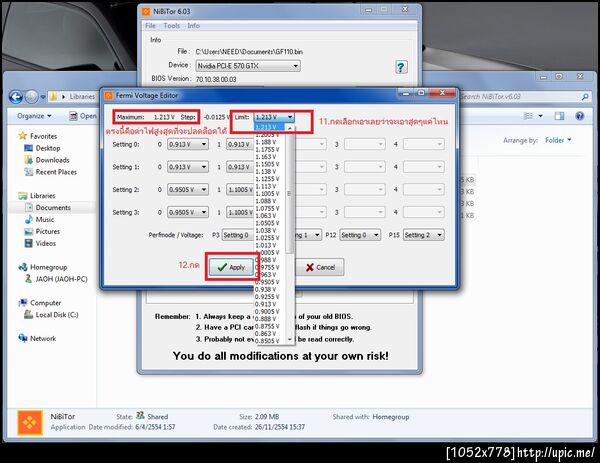Open the Tools menu in NiBiTor
Image resolution: width=600 pixels, height=463 pixels.
tap(171, 26)
